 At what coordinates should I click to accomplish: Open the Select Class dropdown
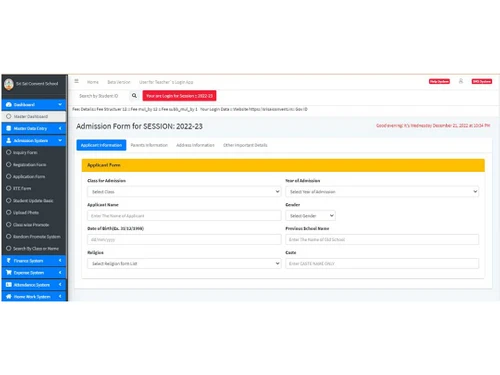point(184,192)
